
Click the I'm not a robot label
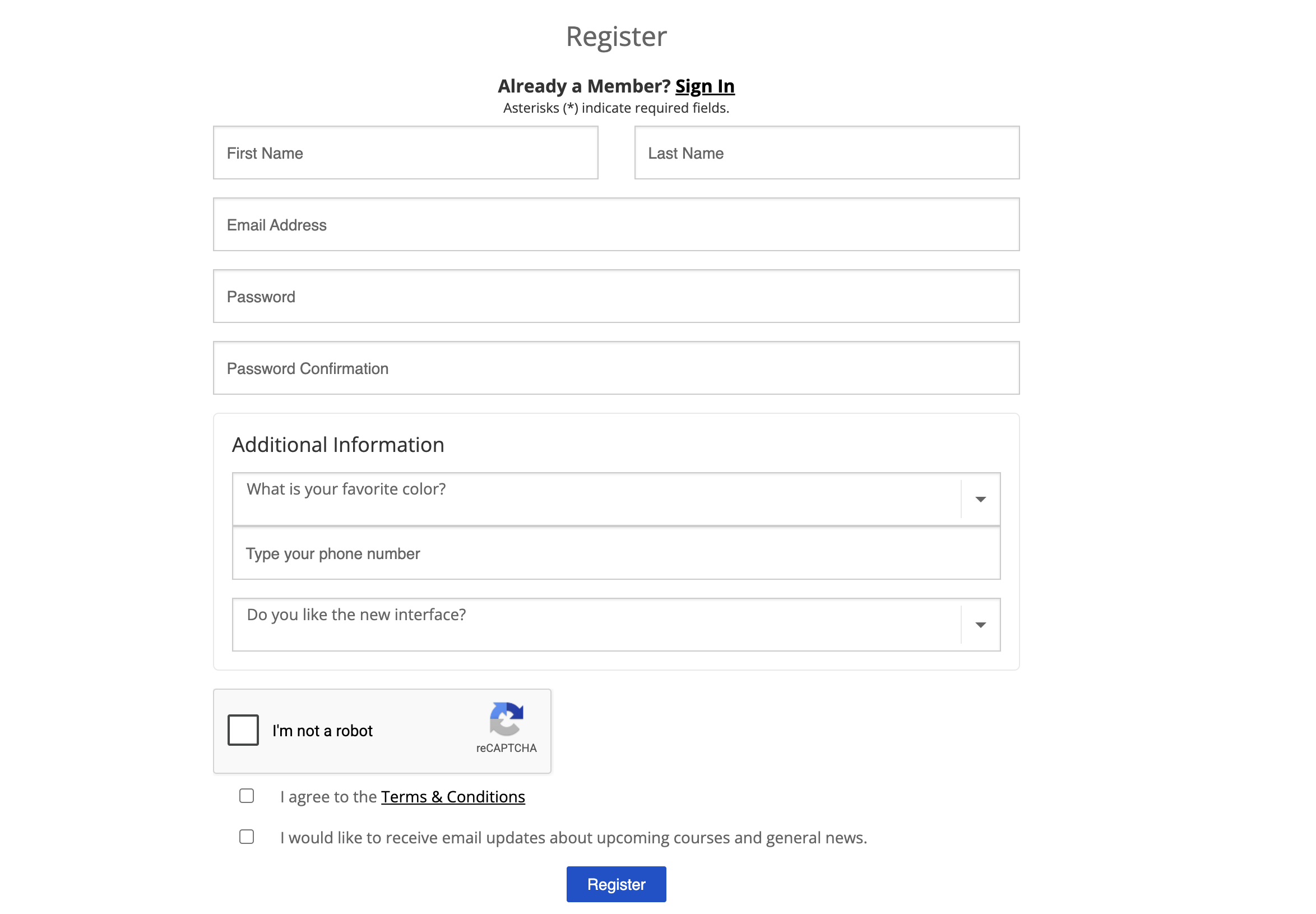[322, 731]
